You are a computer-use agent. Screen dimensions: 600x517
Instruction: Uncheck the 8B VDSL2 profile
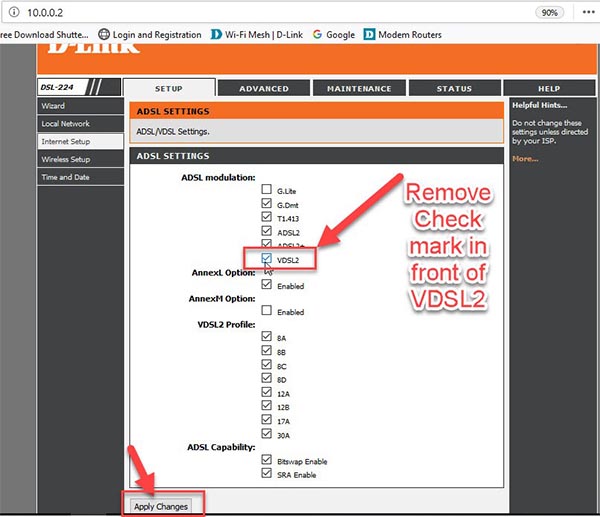266,350
